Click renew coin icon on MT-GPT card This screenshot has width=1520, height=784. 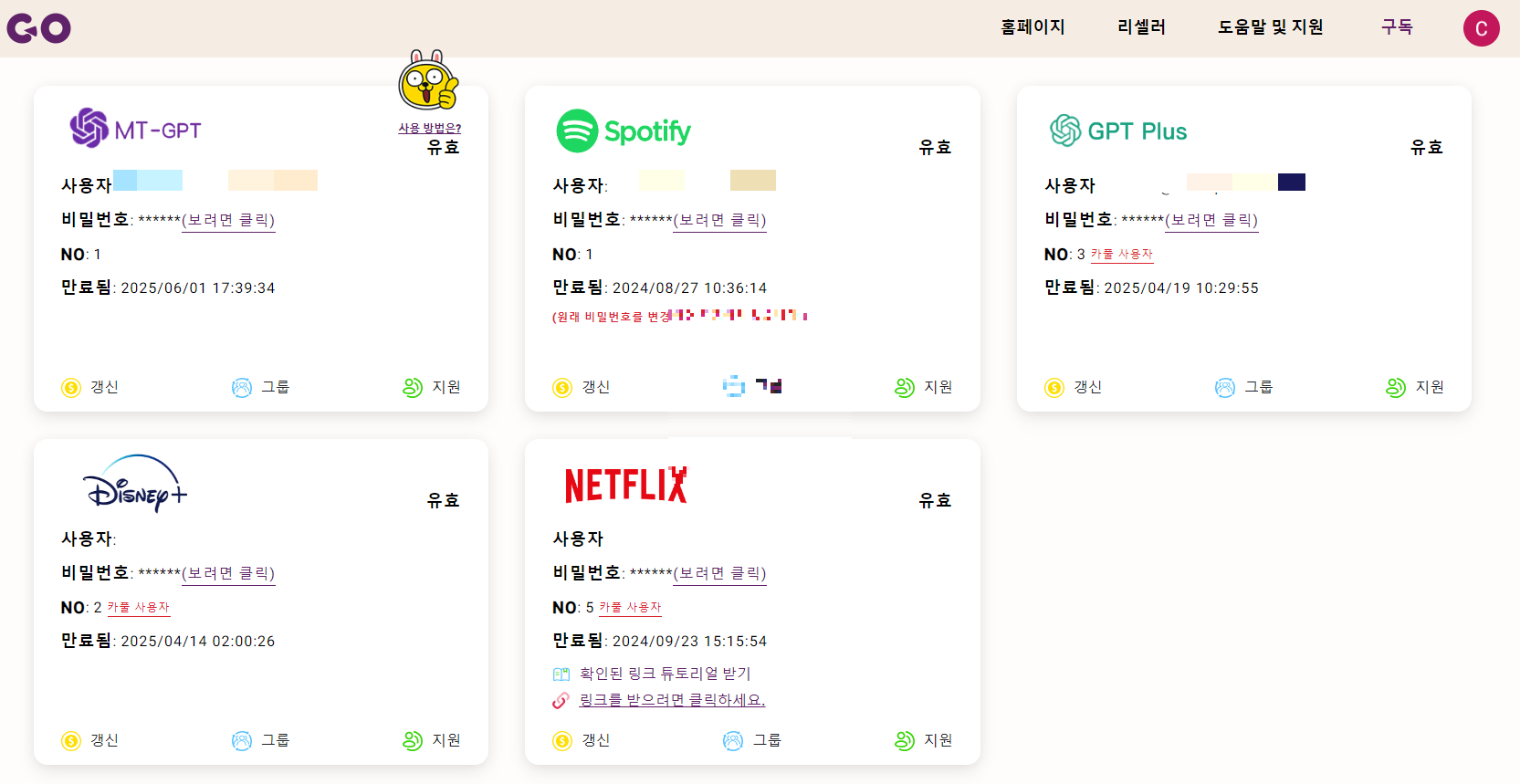pos(71,388)
